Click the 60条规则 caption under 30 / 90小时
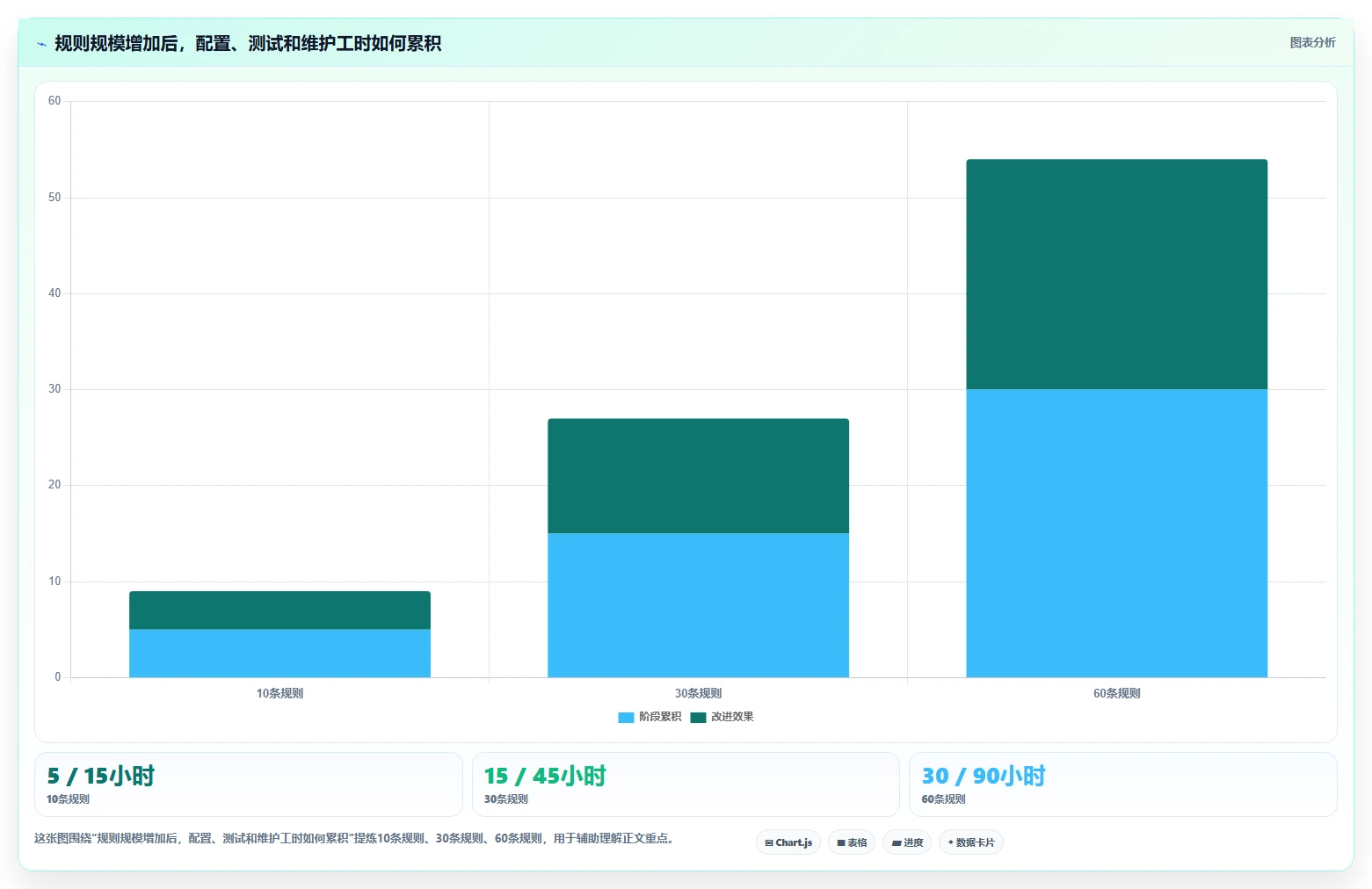This screenshot has width=1372, height=889. coord(943,799)
